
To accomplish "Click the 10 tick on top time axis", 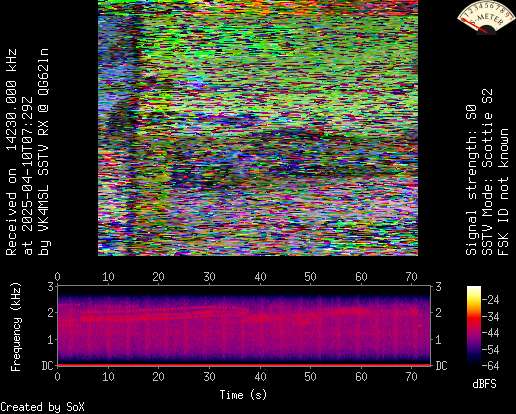I will point(108,277).
